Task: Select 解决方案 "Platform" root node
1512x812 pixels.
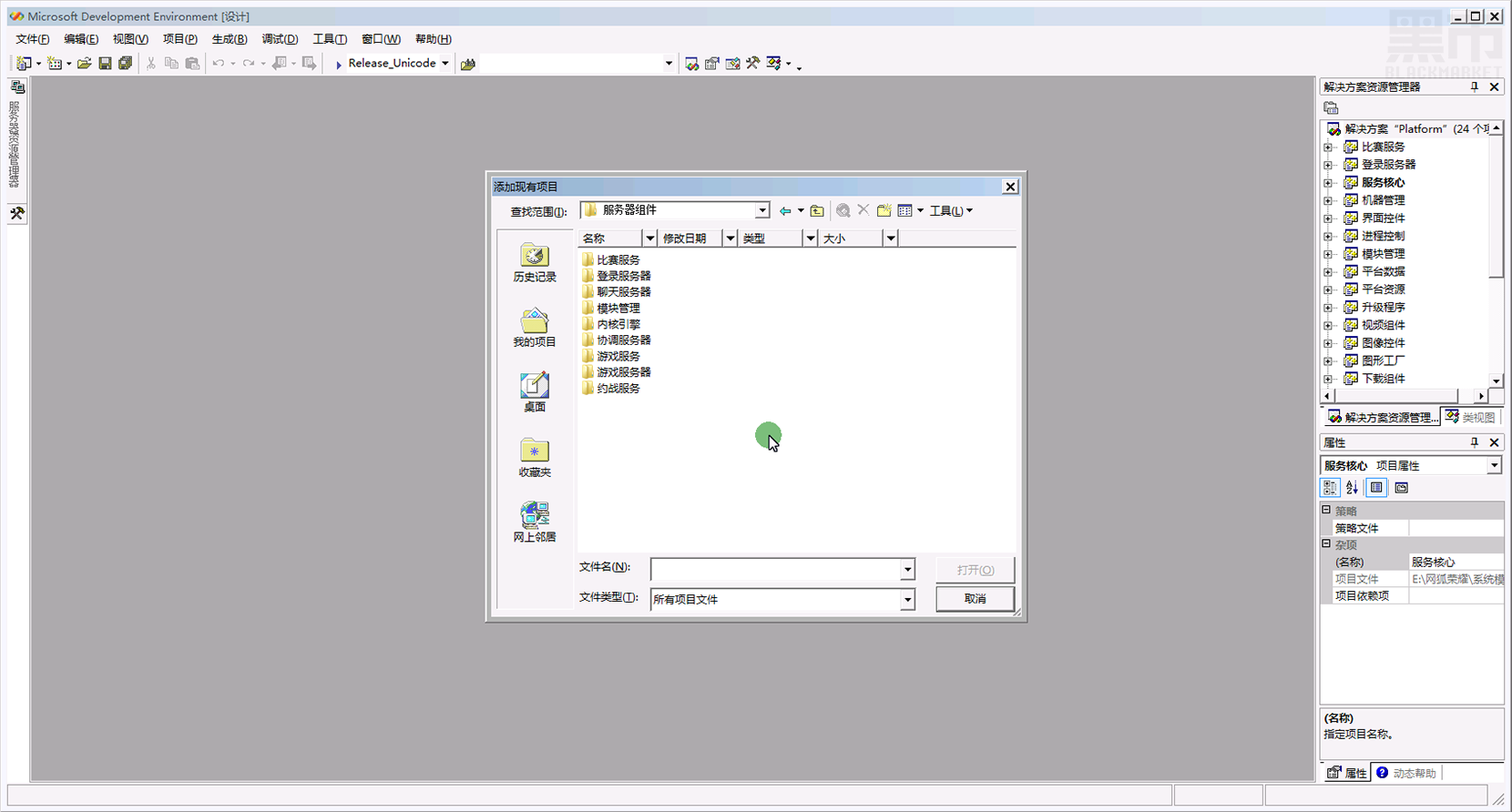Action: coord(1407,129)
